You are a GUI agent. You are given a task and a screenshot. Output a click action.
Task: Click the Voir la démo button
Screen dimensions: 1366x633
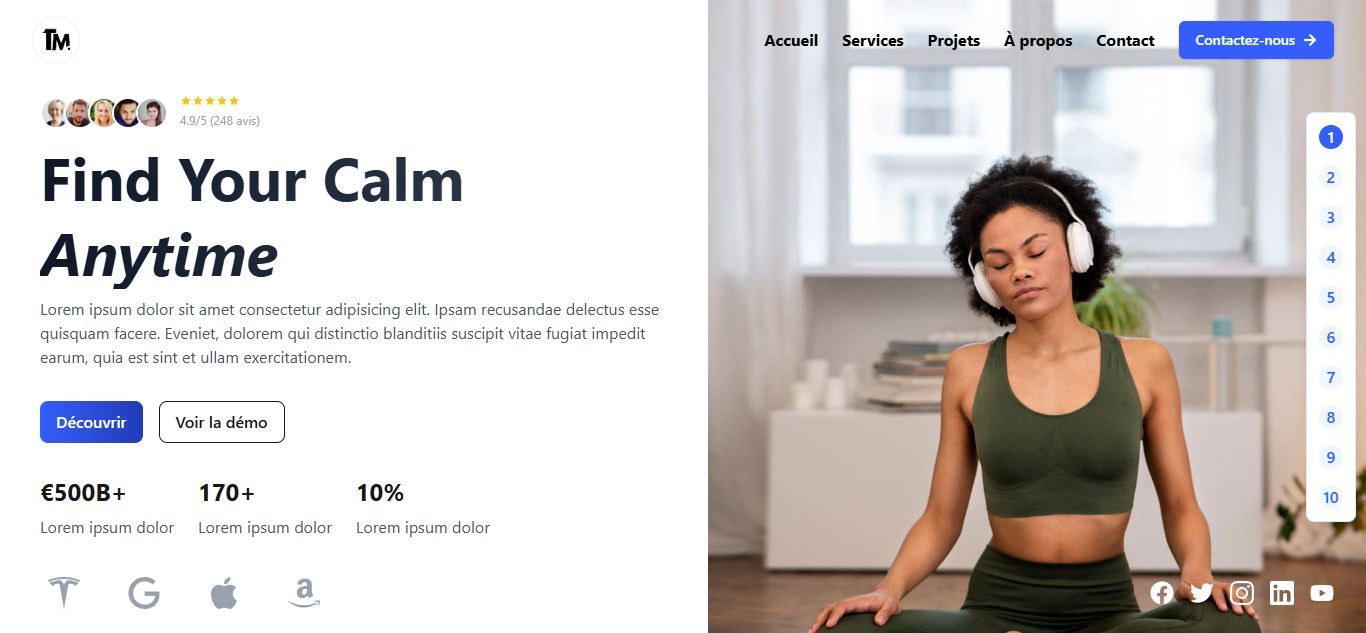pos(222,422)
